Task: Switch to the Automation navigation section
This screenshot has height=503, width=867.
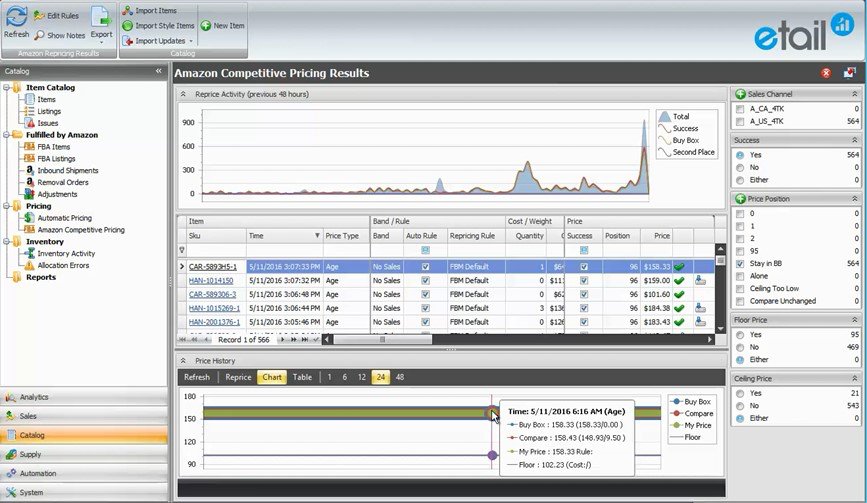Action: [x=84, y=474]
